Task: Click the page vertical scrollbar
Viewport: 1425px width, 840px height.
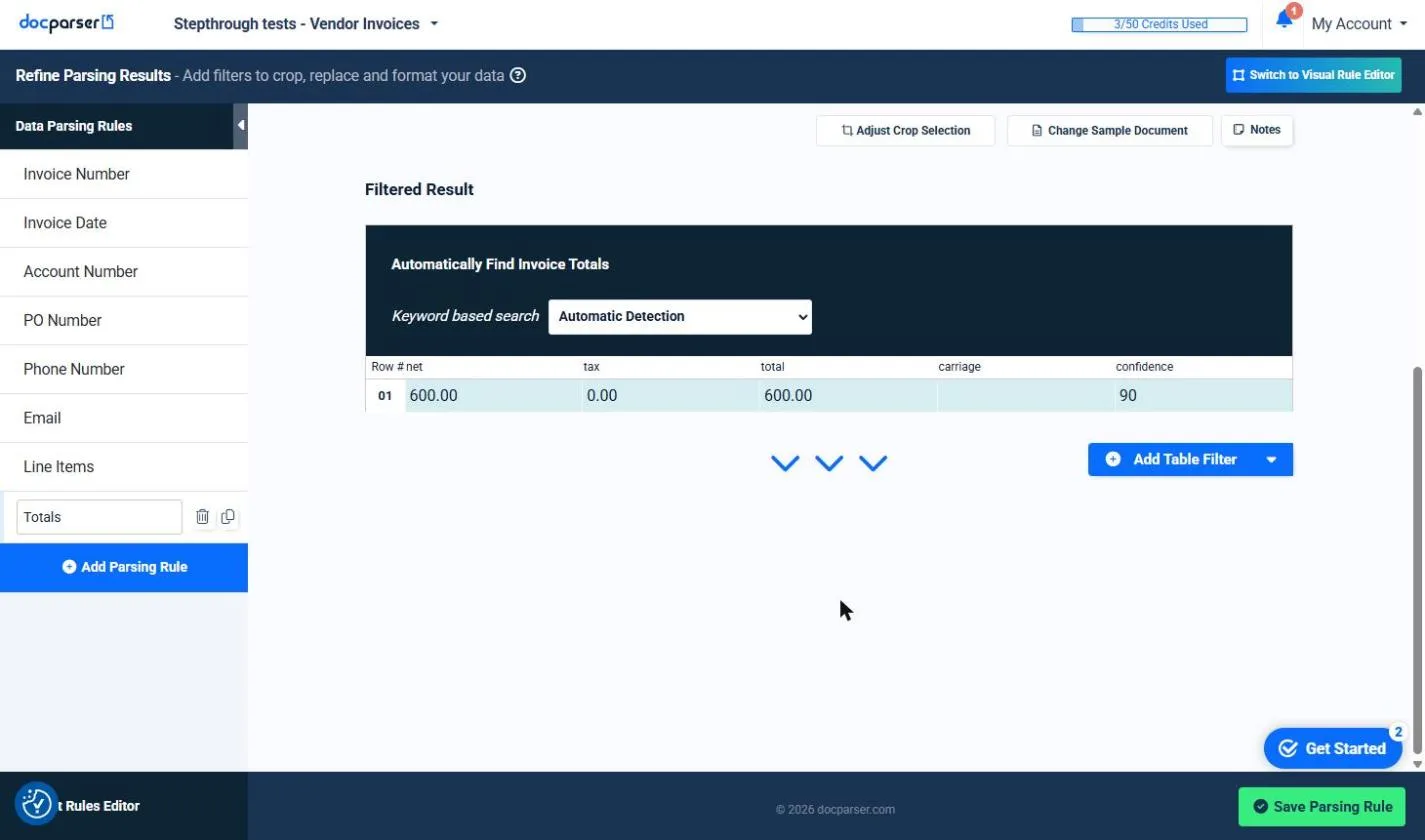Action: [x=1417, y=560]
